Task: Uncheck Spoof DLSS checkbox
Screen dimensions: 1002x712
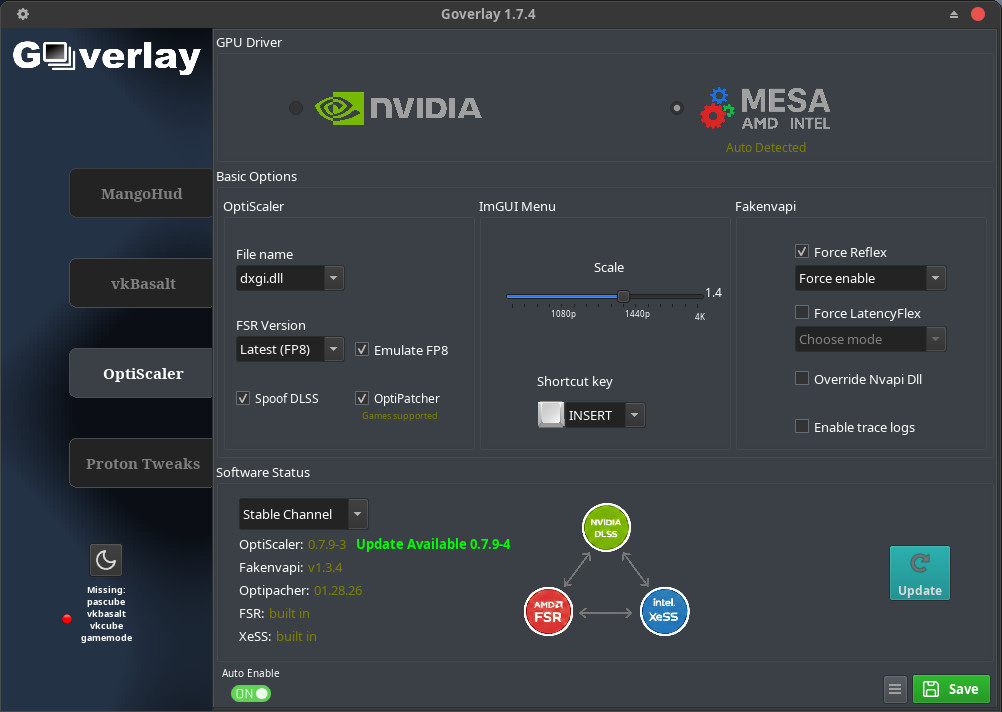Action: [243, 398]
